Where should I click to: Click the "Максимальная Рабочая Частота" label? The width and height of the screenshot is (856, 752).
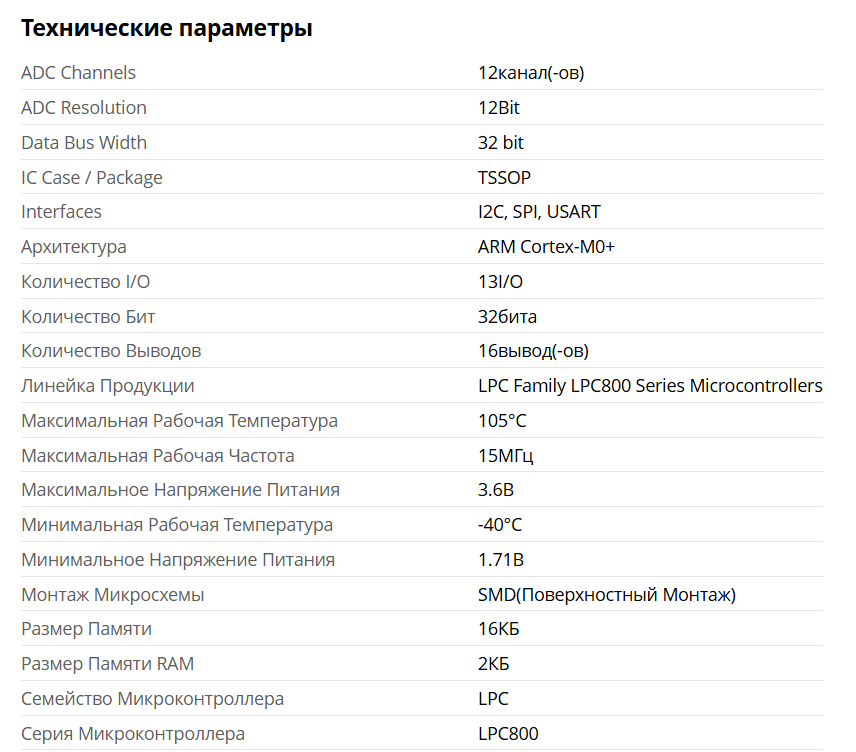pos(158,456)
